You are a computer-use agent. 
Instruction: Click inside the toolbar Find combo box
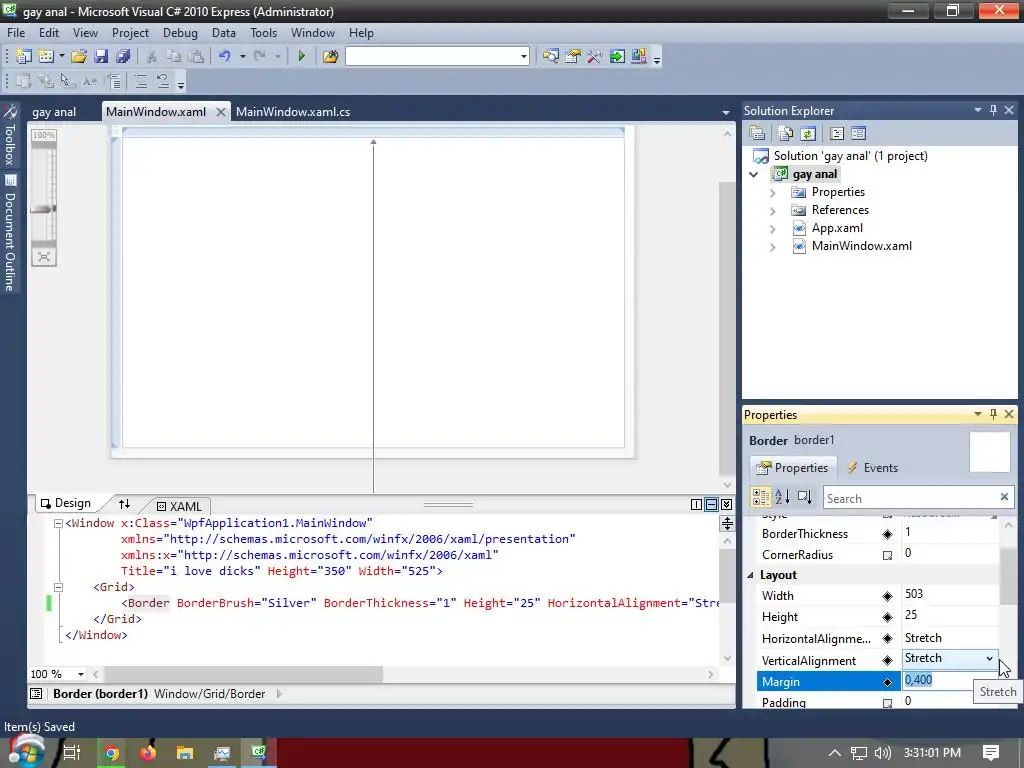[432, 56]
